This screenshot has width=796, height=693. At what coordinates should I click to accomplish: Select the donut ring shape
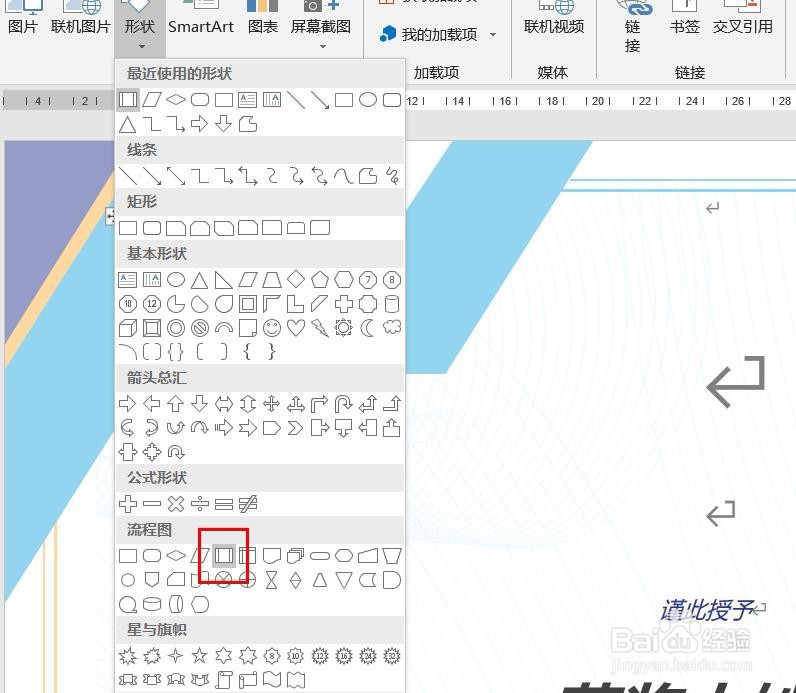(x=176, y=328)
